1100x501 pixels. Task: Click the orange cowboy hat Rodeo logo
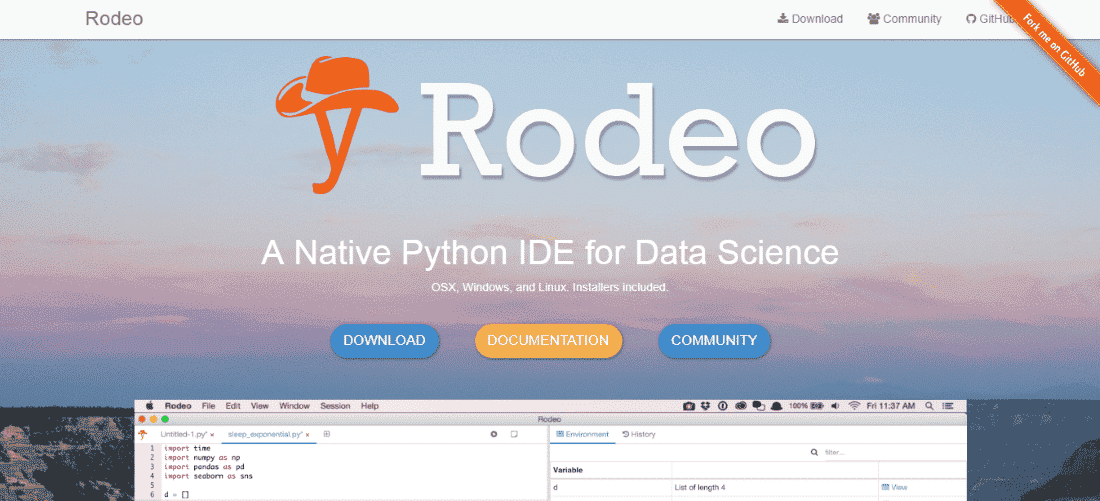pos(337,124)
